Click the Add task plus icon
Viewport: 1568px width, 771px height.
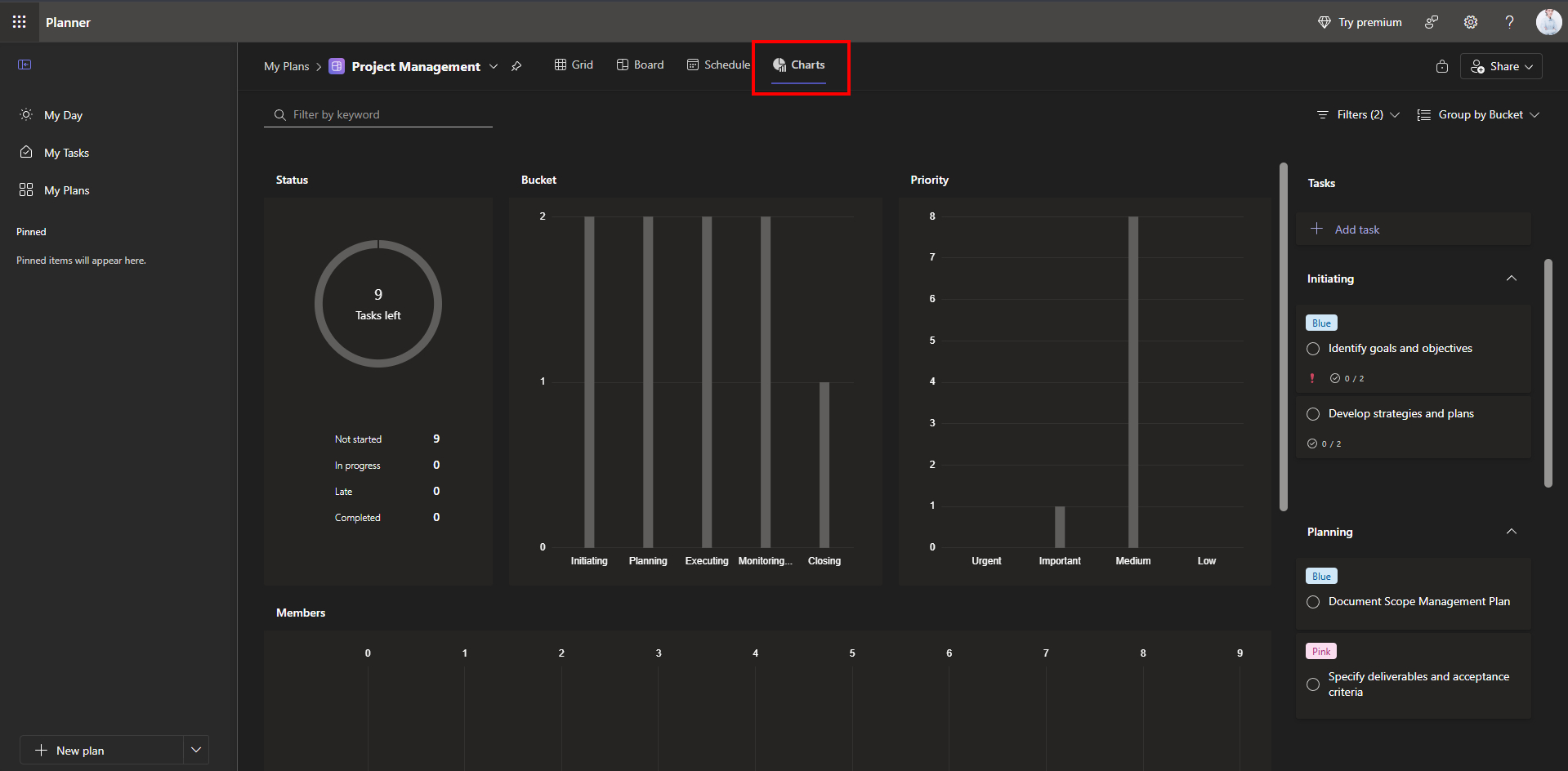click(1316, 229)
